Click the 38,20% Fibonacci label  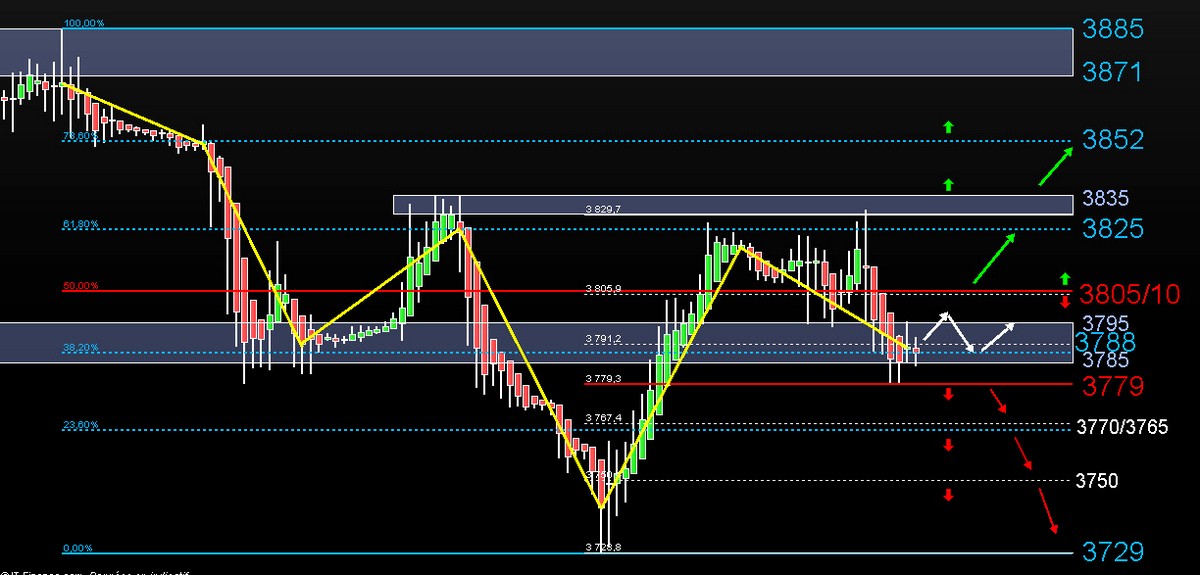pyautogui.click(x=81, y=348)
